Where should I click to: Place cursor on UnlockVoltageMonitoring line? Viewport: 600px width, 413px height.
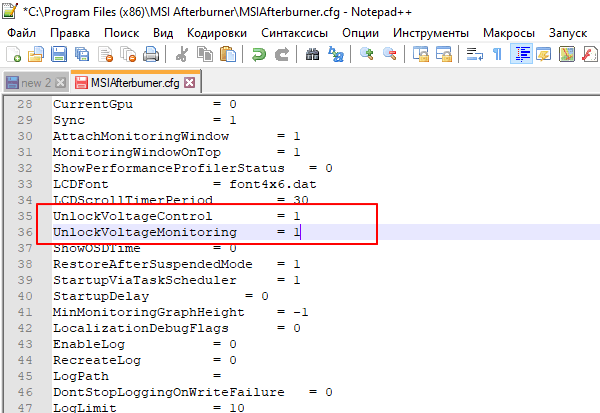tap(176, 232)
